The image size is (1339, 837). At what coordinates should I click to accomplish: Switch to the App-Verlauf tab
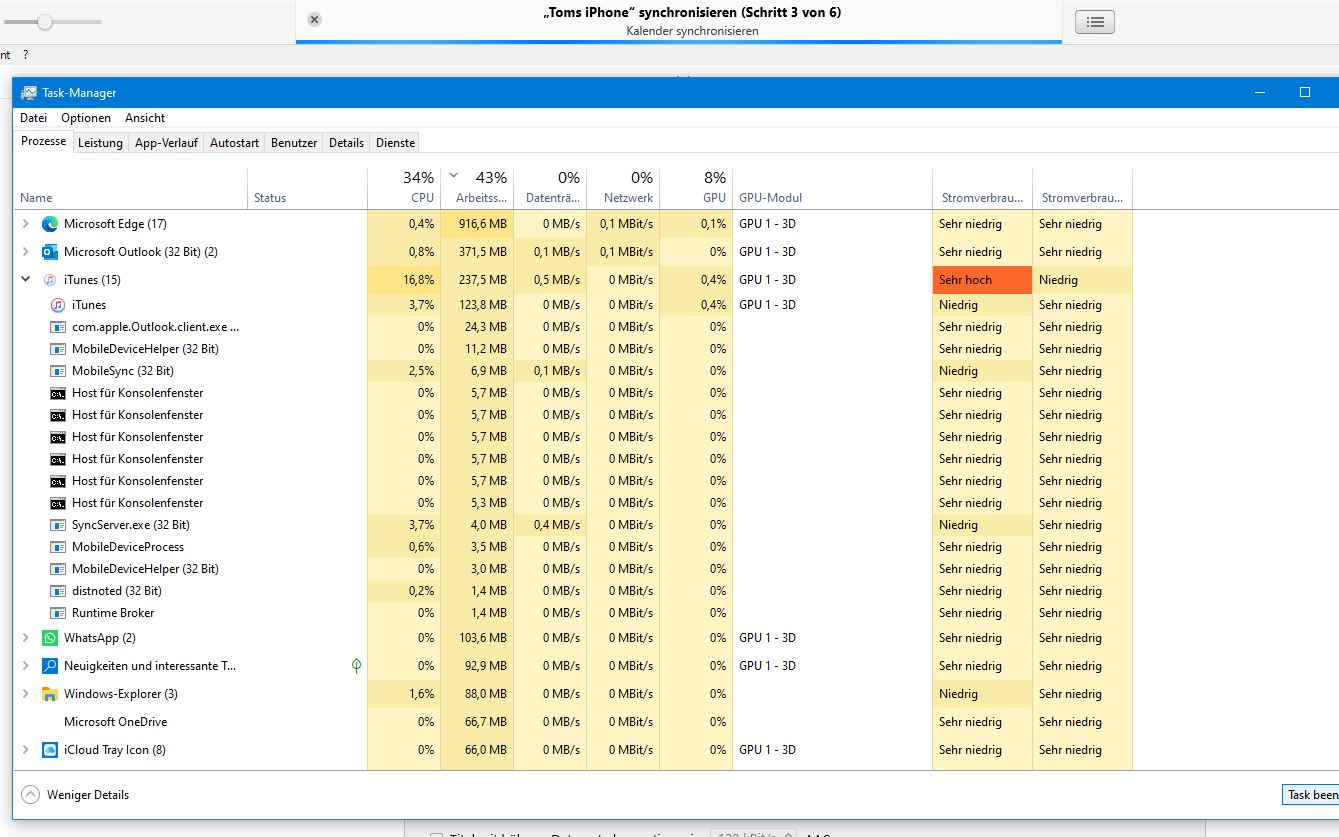[166, 143]
